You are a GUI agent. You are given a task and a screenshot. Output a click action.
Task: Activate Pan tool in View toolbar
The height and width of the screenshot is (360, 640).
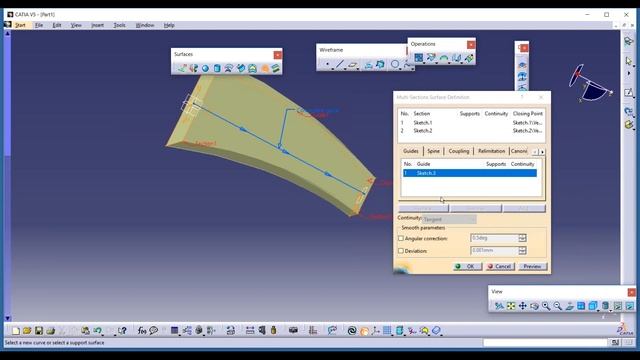point(522,306)
